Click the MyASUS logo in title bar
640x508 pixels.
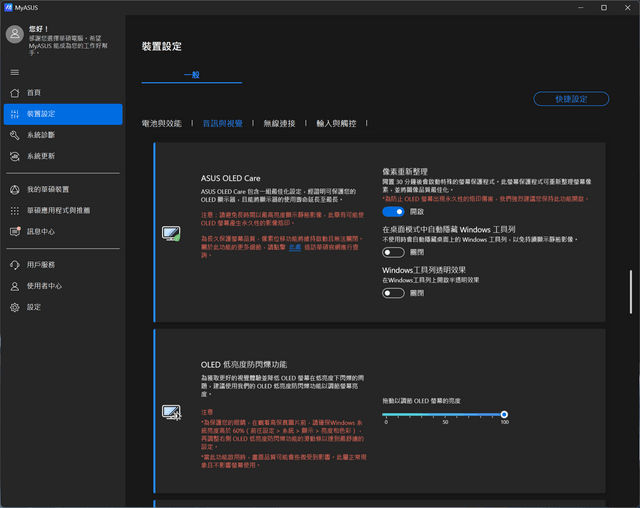point(8,7)
